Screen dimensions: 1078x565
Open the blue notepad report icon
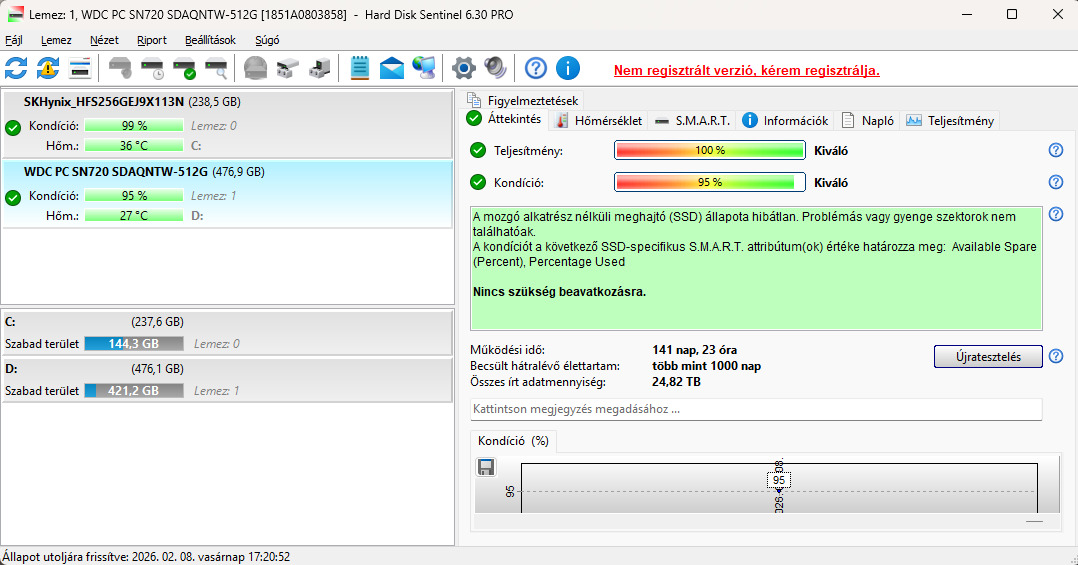pyautogui.click(x=360, y=68)
